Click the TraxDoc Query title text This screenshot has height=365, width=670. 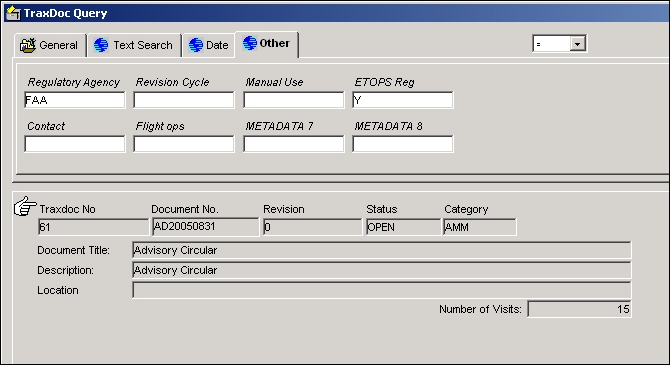[65, 13]
